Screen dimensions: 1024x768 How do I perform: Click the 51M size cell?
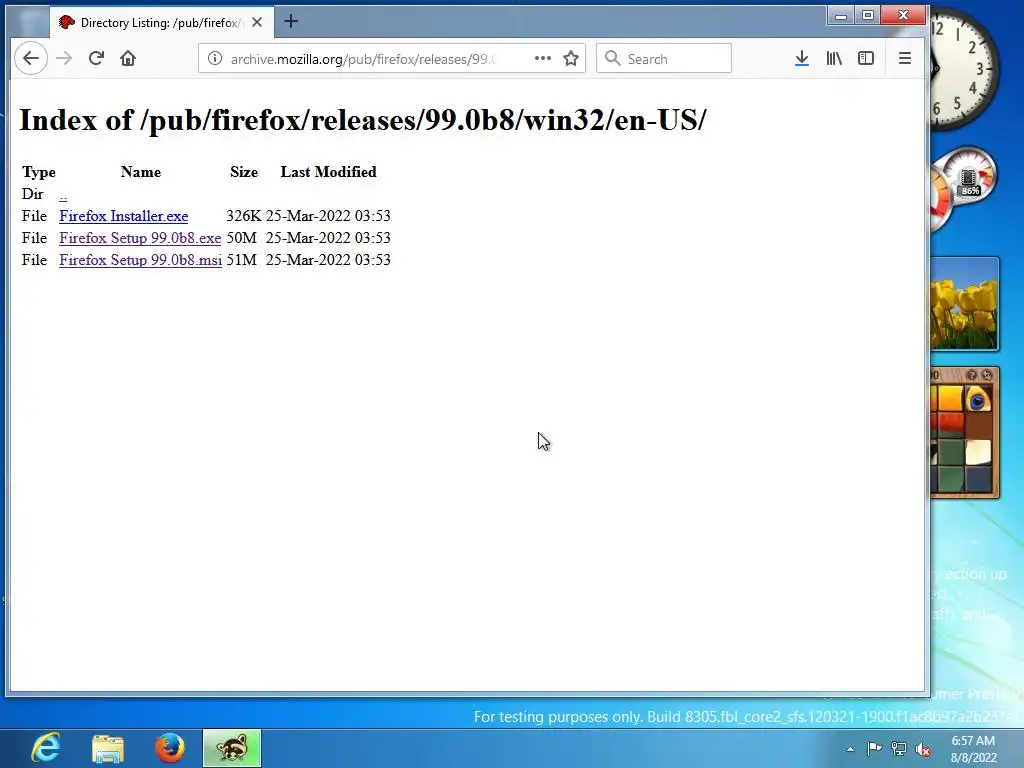pyautogui.click(x=242, y=260)
